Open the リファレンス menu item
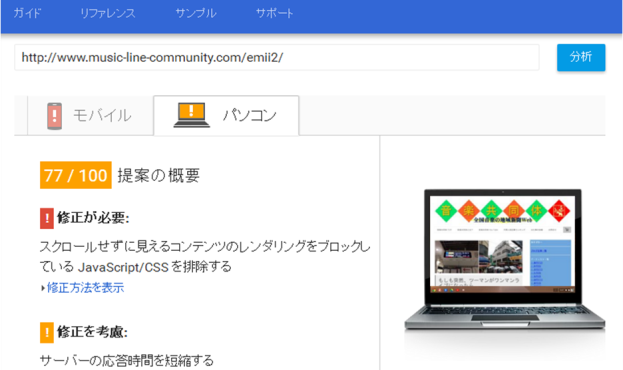The width and height of the screenshot is (623, 370). pyautogui.click(x=108, y=13)
